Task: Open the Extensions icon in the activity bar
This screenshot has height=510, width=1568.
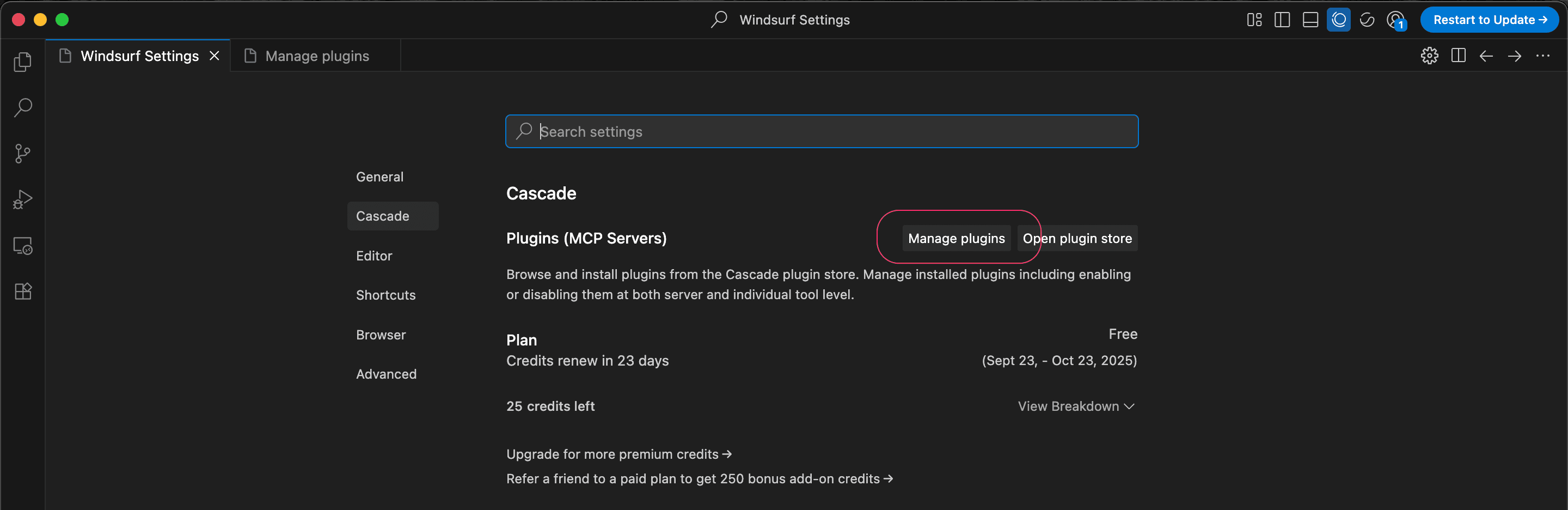Action: pos(22,290)
